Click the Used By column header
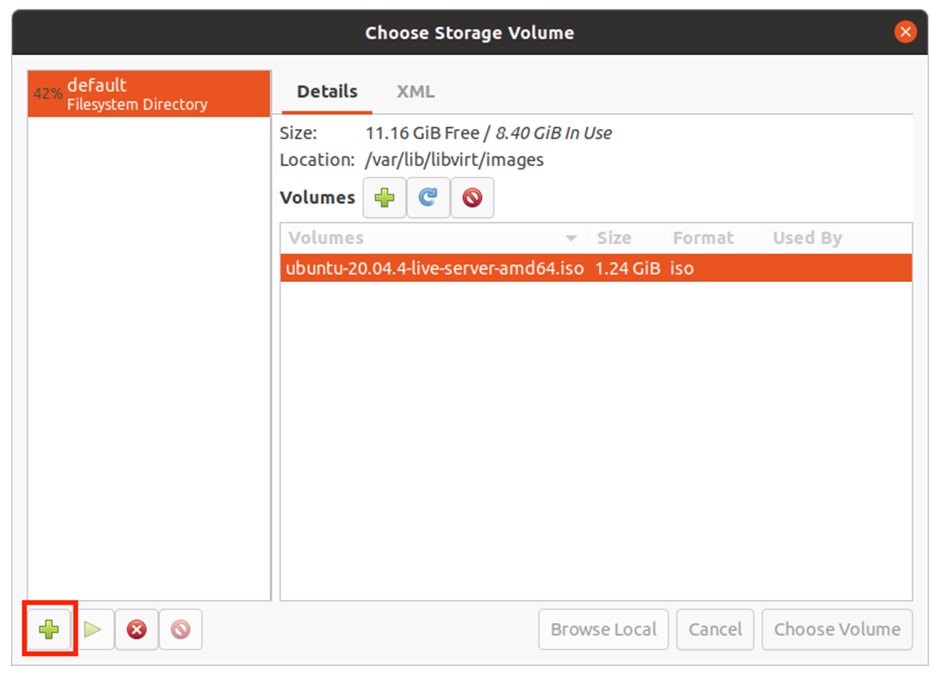Screen dimensions: 940x677 click(x=807, y=239)
